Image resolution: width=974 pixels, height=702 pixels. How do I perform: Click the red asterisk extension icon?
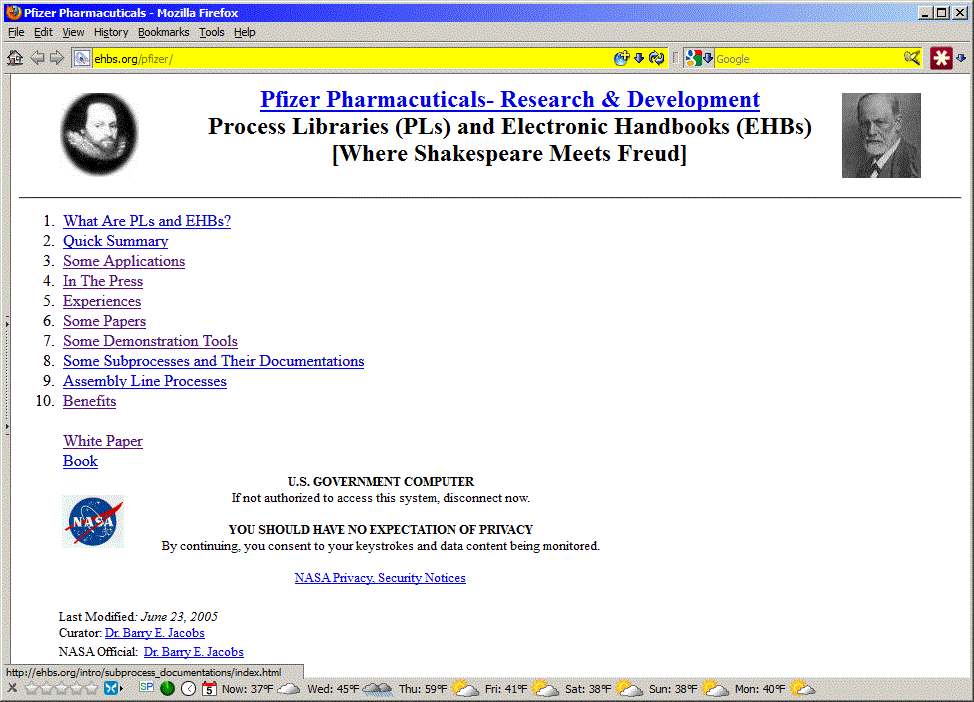[x=941, y=58]
